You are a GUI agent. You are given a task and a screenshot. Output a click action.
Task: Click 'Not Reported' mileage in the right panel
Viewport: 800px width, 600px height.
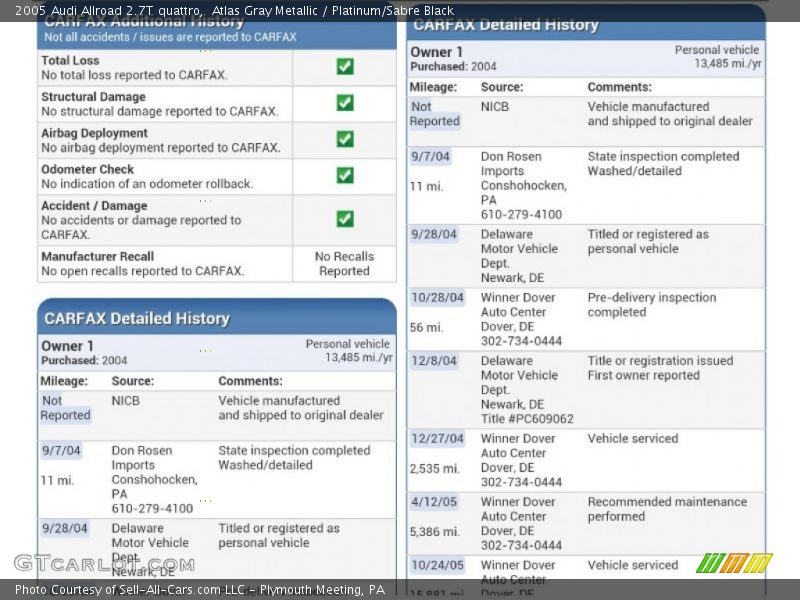(x=434, y=114)
